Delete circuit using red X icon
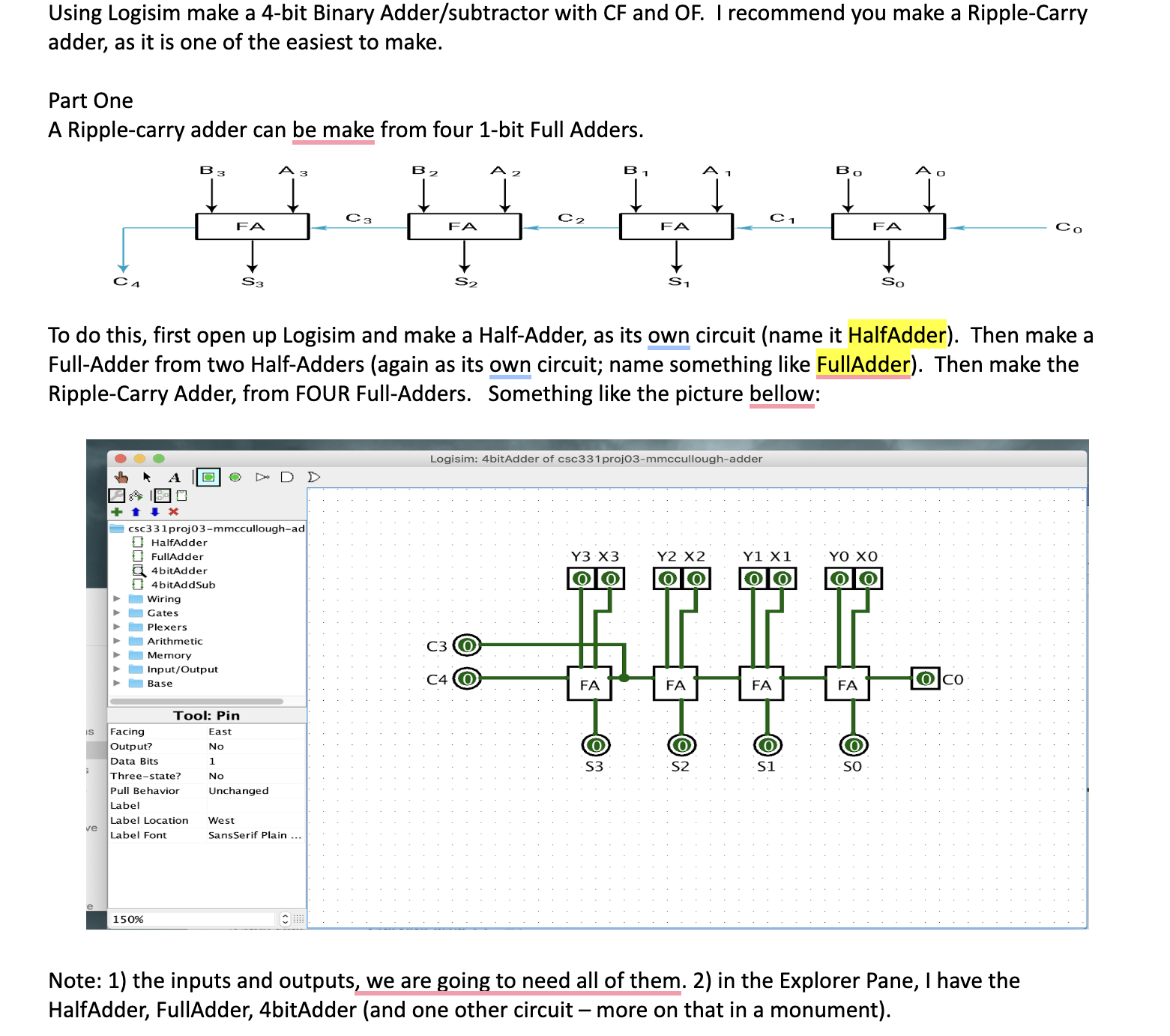Screen dimensions: 1170x1036 (172, 512)
